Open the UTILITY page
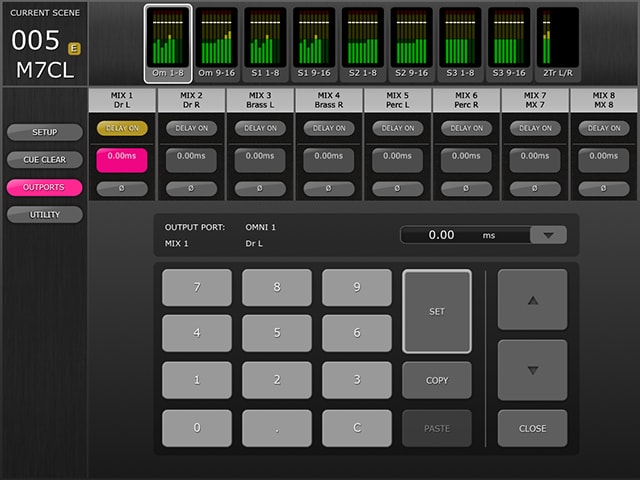Viewport: 640px width, 480px height. click(x=44, y=214)
